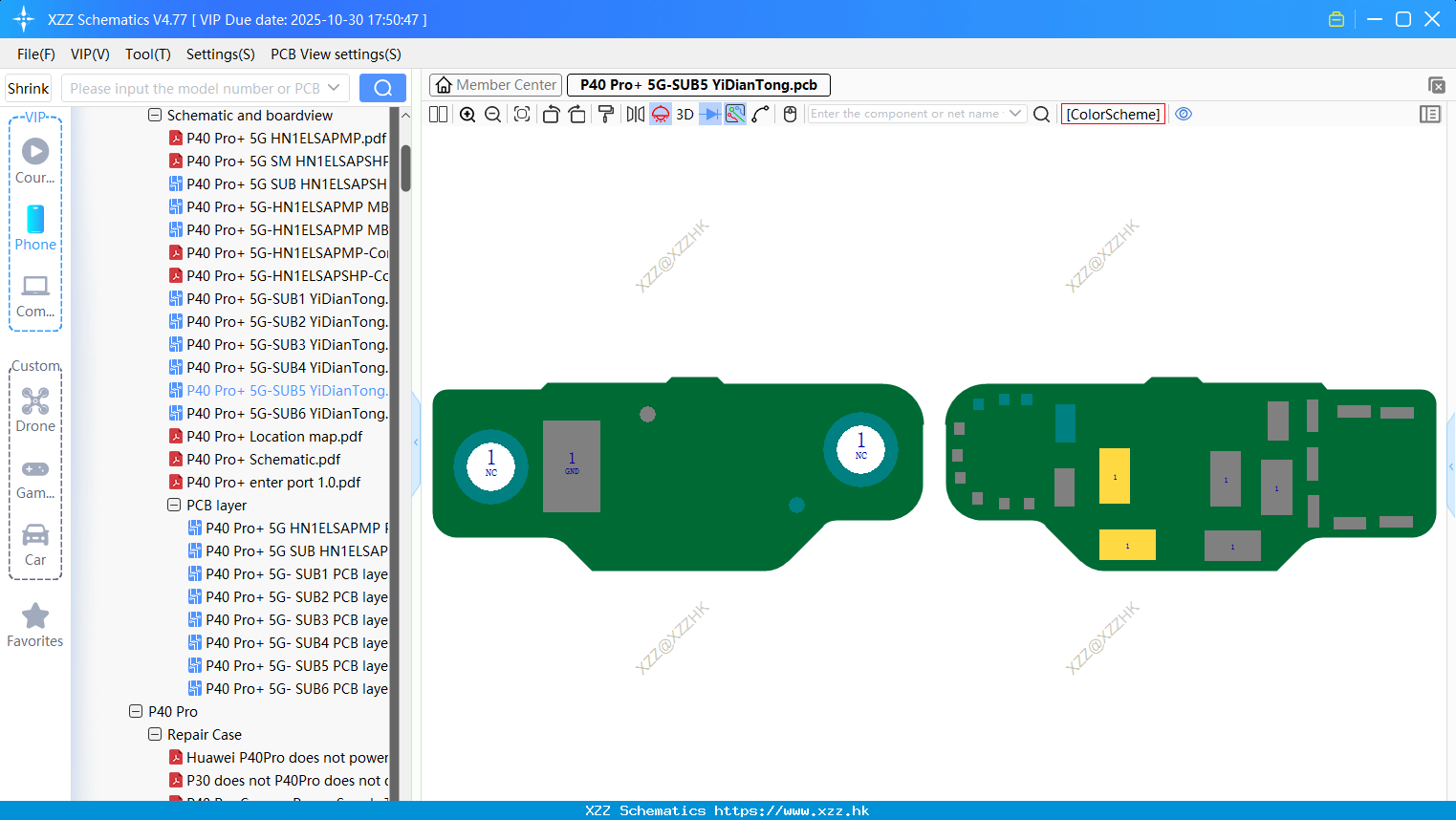This screenshot has height=820, width=1456.
Task: Open the Settings(S) menu
Action: click(220, 54)
